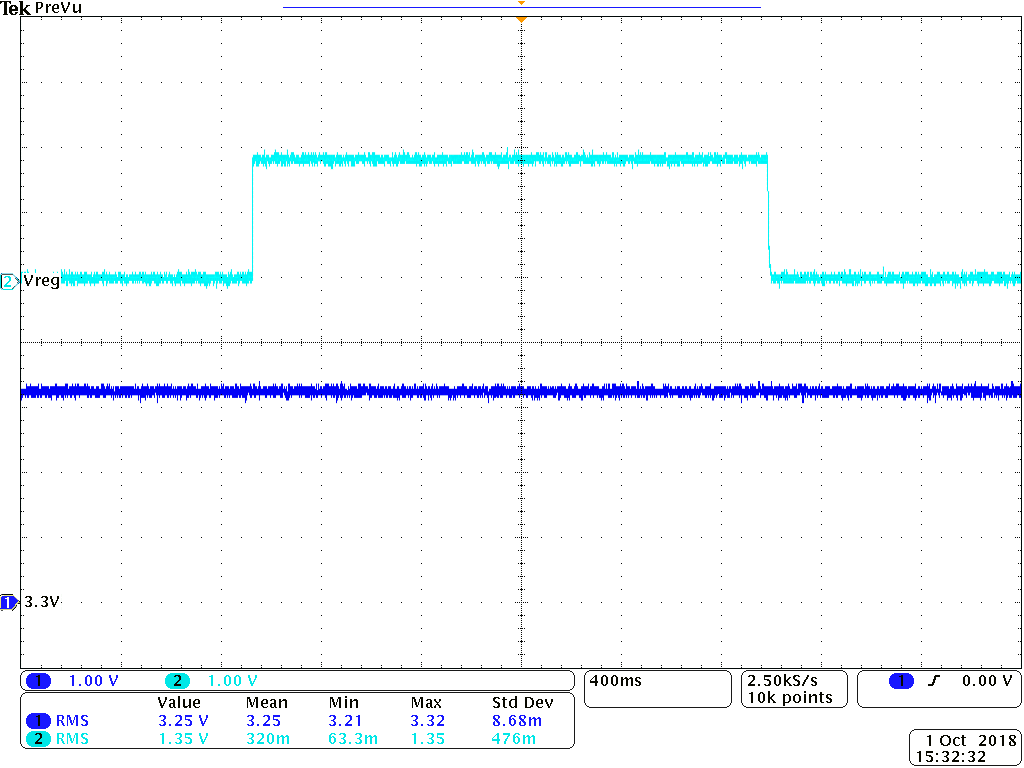Select the channel 2 badge in scale readout
1024x768 pixels.
177,681
